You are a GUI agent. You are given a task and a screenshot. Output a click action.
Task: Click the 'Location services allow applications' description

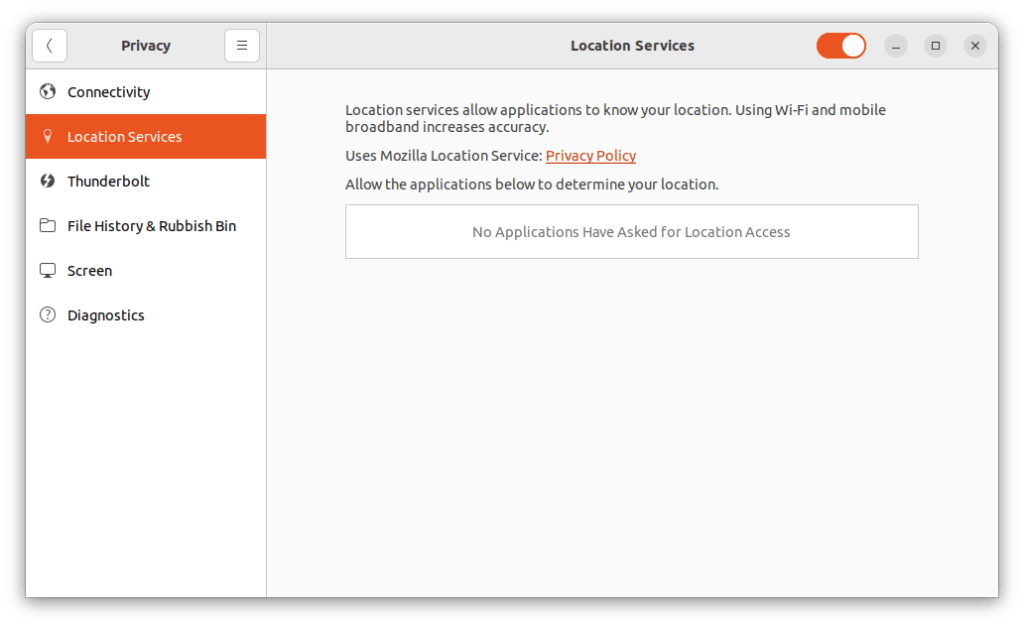point(615,118)
